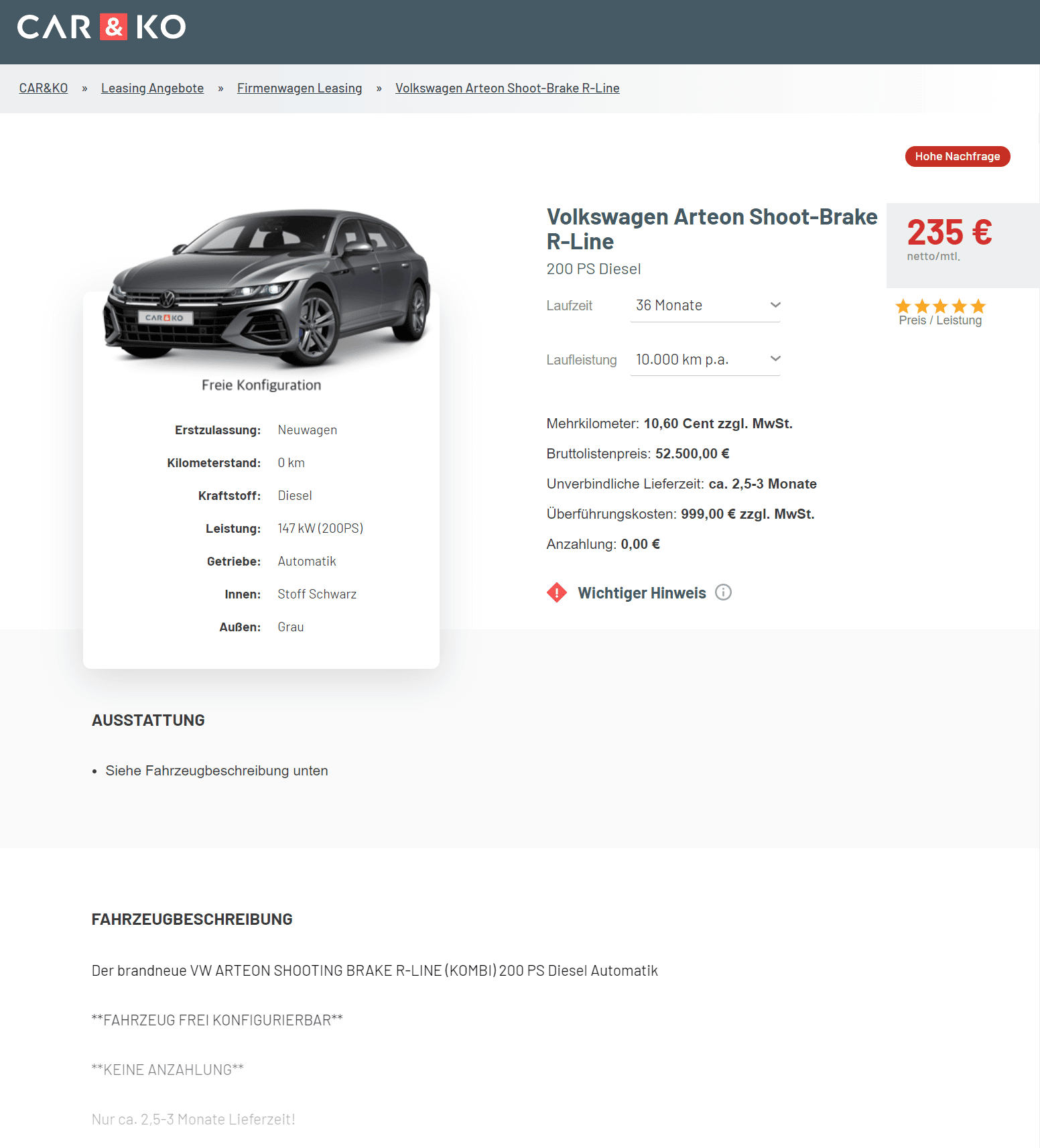Click the 235 € price box
This screenshot has height=1148, width=1040.
point(963,245)
